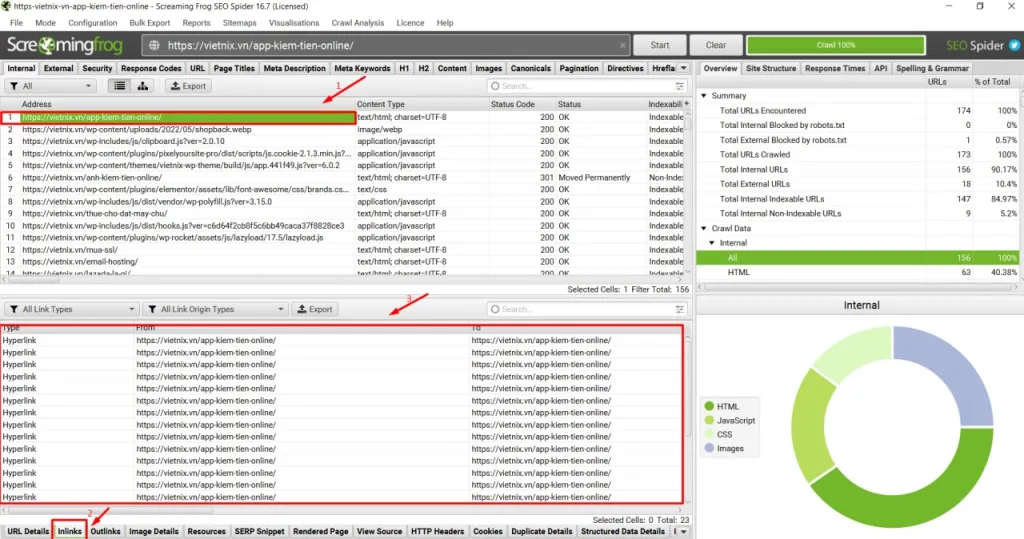Open the Visualisations menu
The height and width of the screenshot is (539, 1024).
(x=294, y=23)
